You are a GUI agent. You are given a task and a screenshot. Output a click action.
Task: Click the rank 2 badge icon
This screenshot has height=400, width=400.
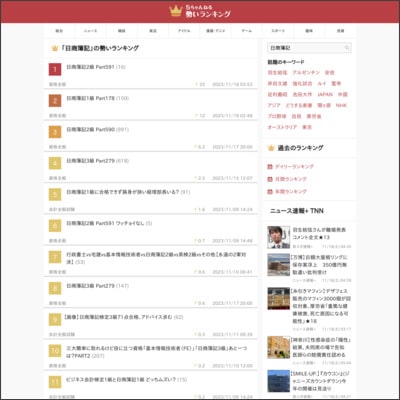point(55,101)
